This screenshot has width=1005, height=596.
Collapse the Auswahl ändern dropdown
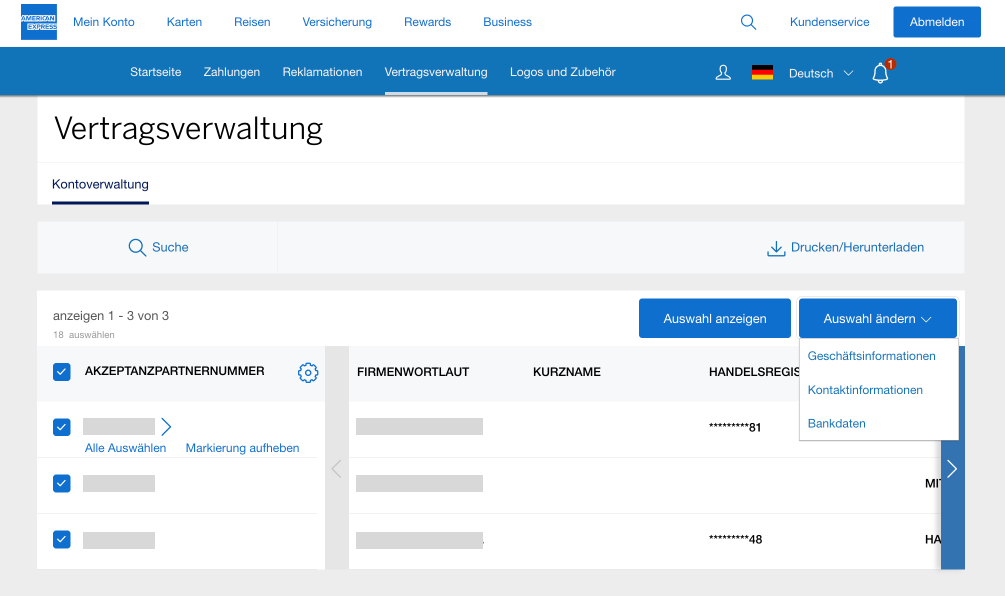pos(877,317)
